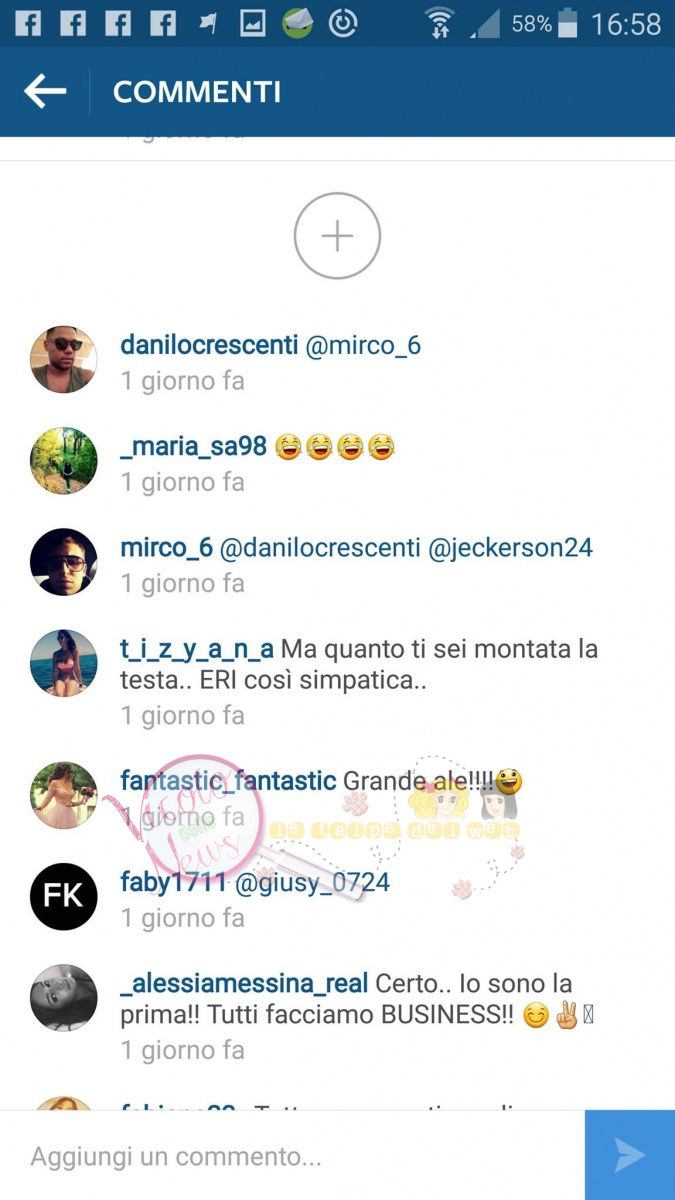Tap the picture notification icon in the status bar
The width and height of the screenshot is (675, 1200).
[253, 23]
